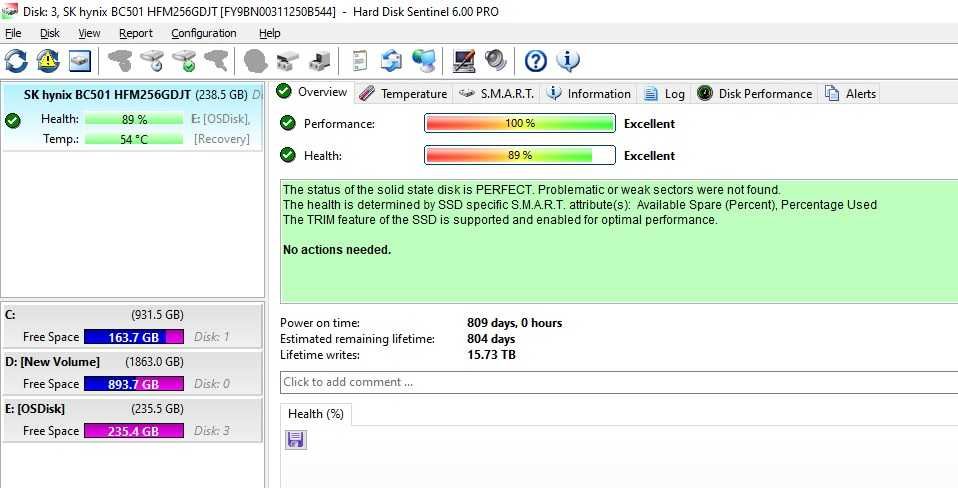
Task: Open the View menu
Action: coord(89,34)
